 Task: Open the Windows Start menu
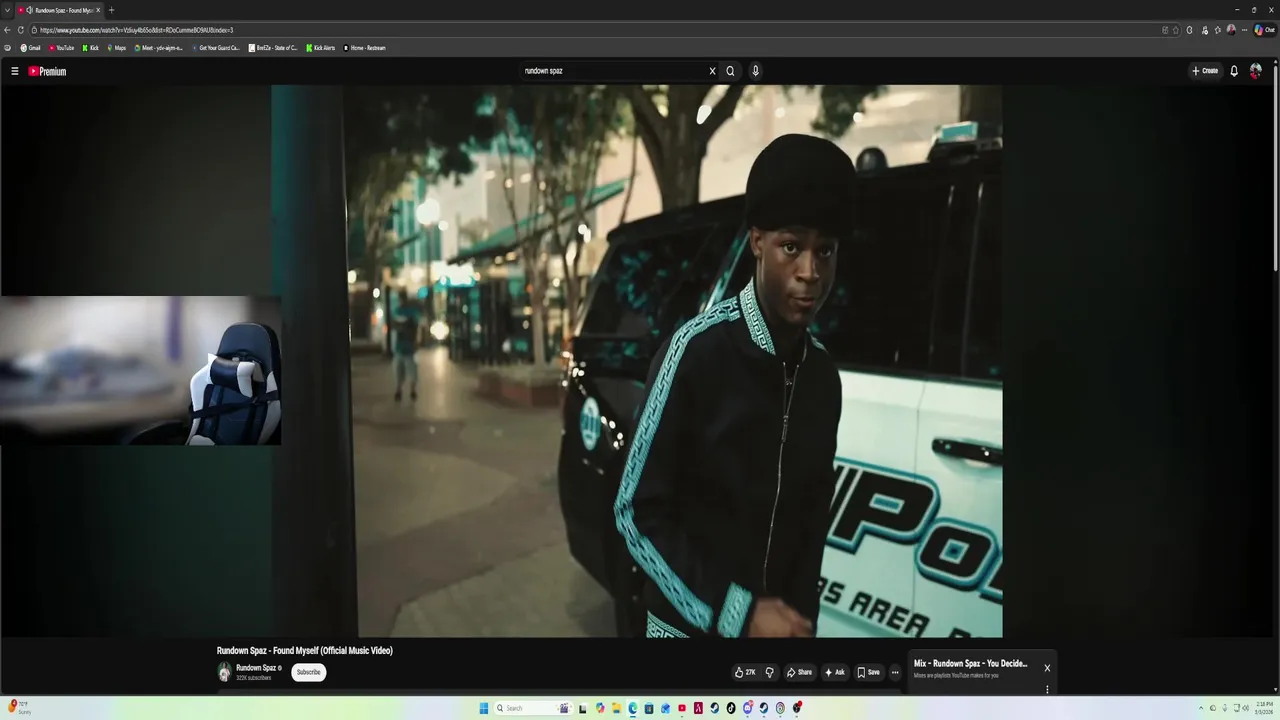pyautogui.click(x=484, y=708)
